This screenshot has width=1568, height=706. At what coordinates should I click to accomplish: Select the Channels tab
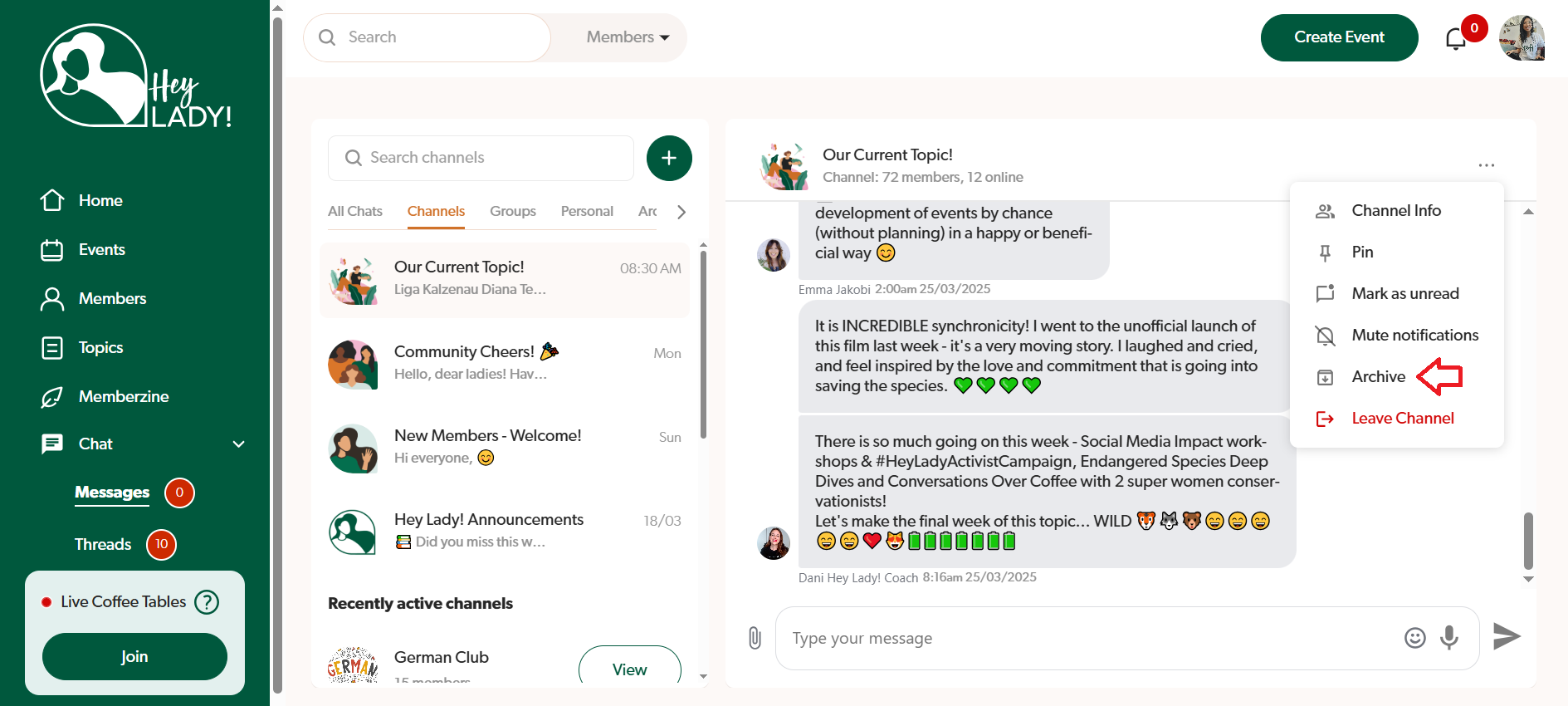436,211
